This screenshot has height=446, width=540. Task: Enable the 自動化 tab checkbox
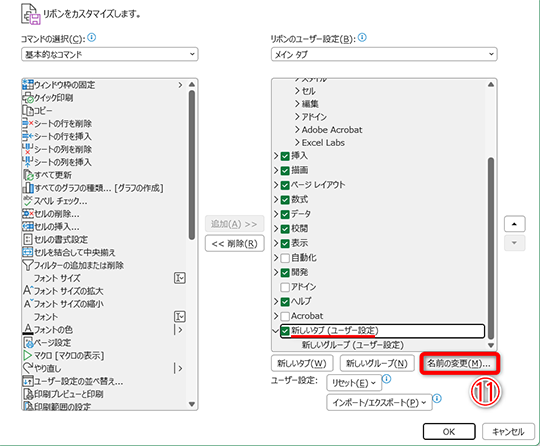click(285, 258)
